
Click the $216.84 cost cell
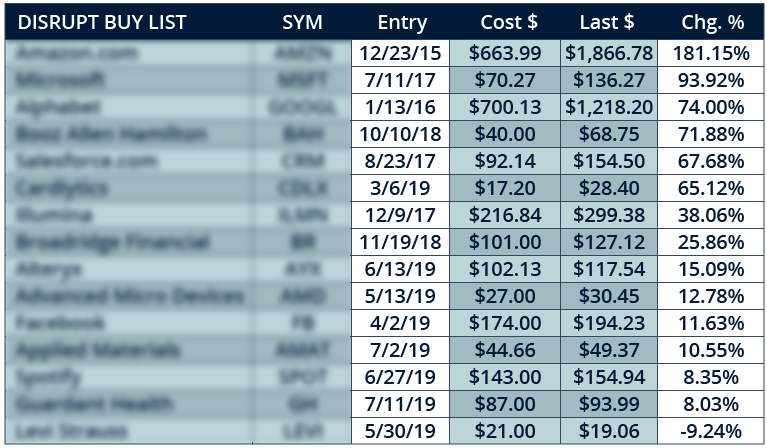[x=505, y=215]
